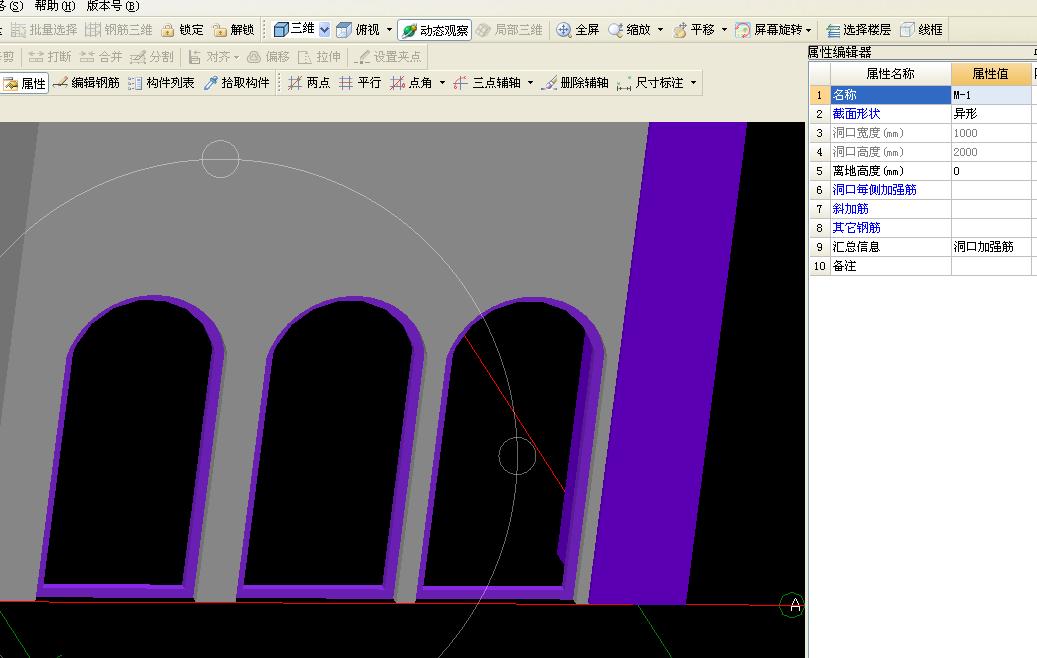
Task: Toggle 线框 wireframe display
Action: point(921,30)
